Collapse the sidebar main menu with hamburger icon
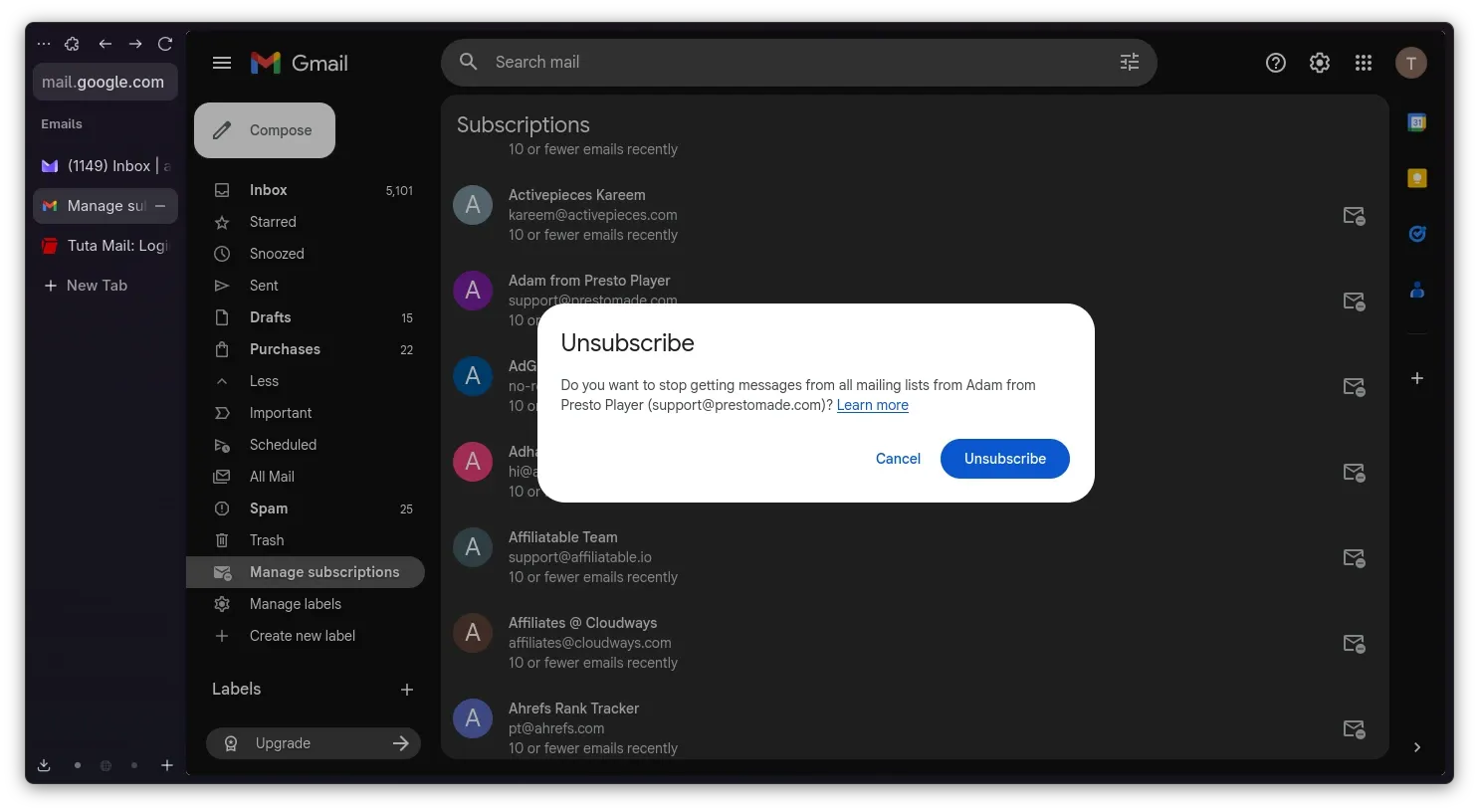1479x812 pixels. 222,62
